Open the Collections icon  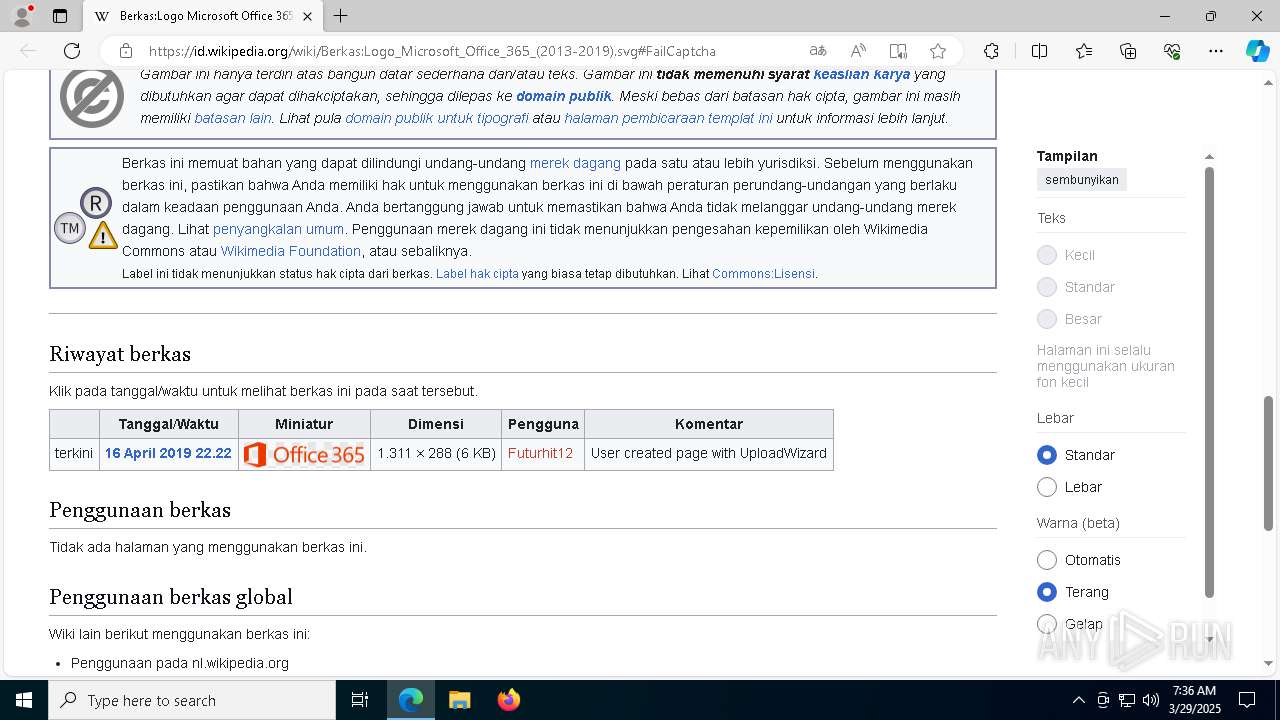point(1128,51)
